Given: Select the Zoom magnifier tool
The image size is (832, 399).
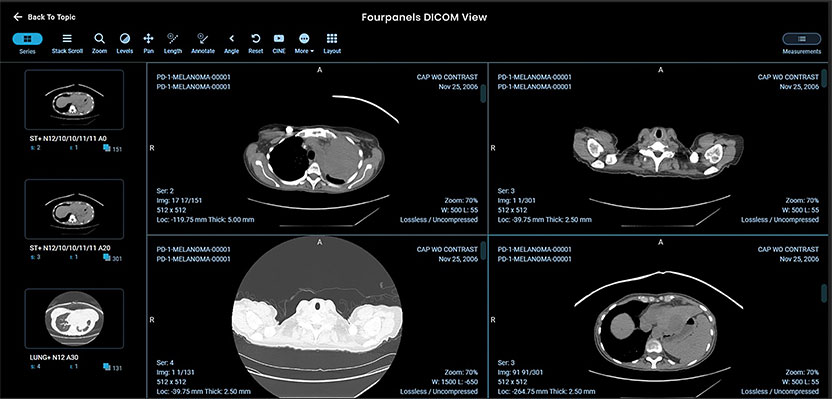Looking at the screenshot, I should point(99,39).
